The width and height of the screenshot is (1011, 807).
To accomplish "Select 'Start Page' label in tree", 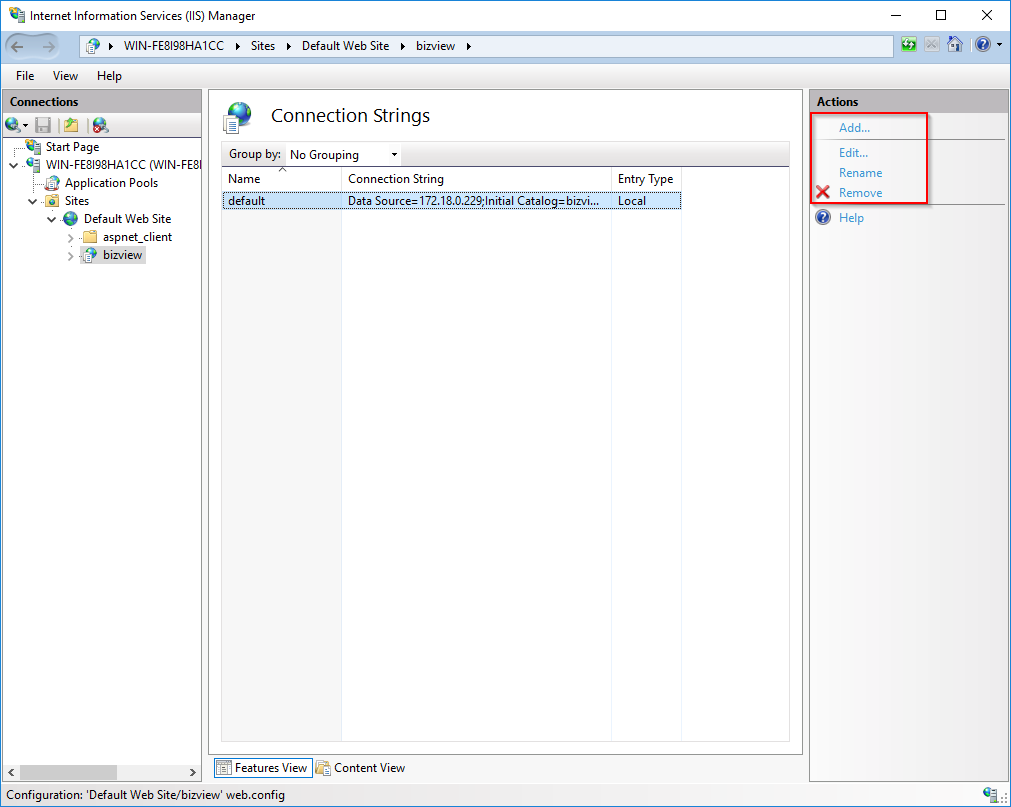I will (x=72, y=147).
